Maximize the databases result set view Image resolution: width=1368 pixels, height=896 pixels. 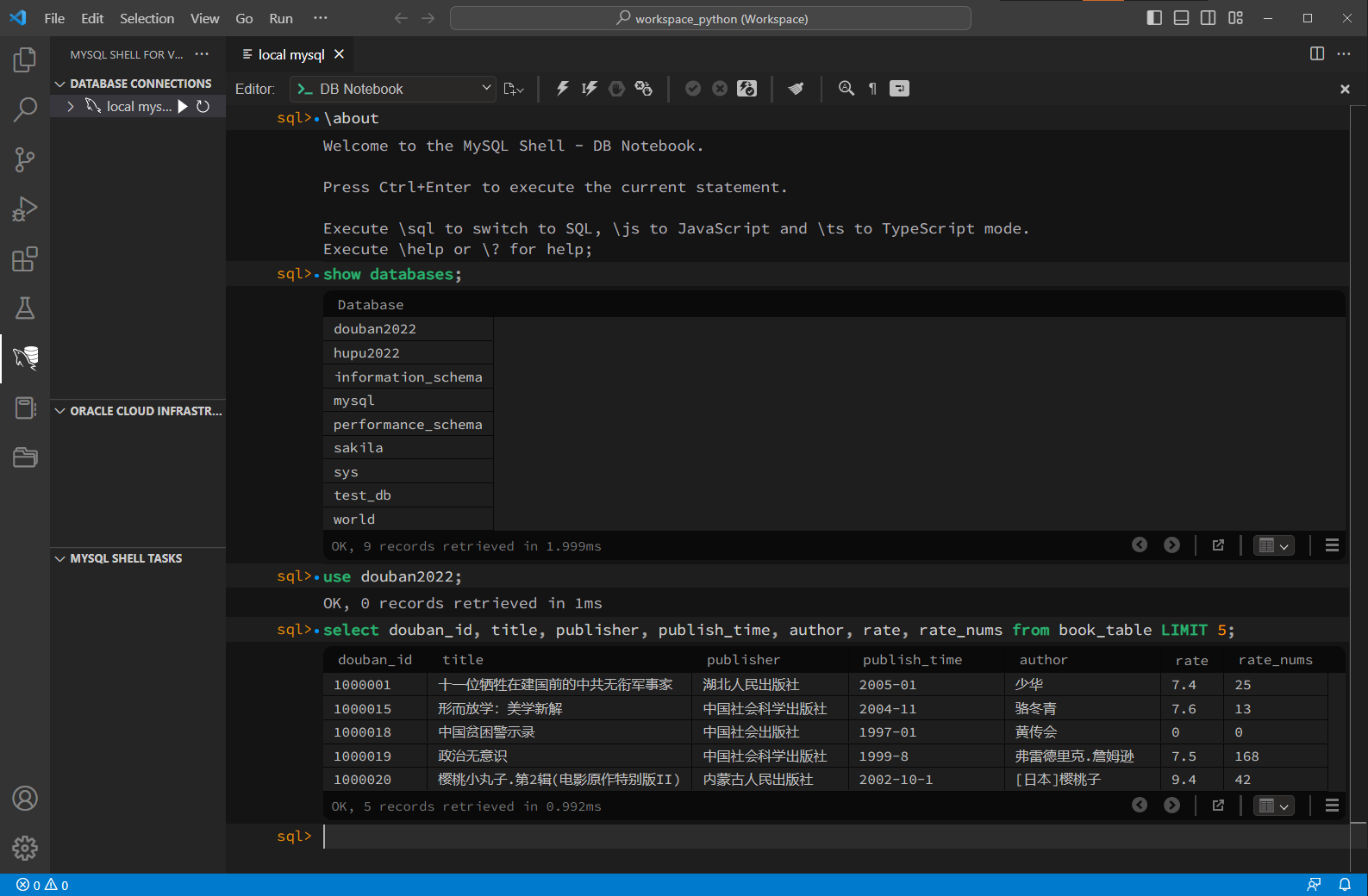(x=1218, y=544)
